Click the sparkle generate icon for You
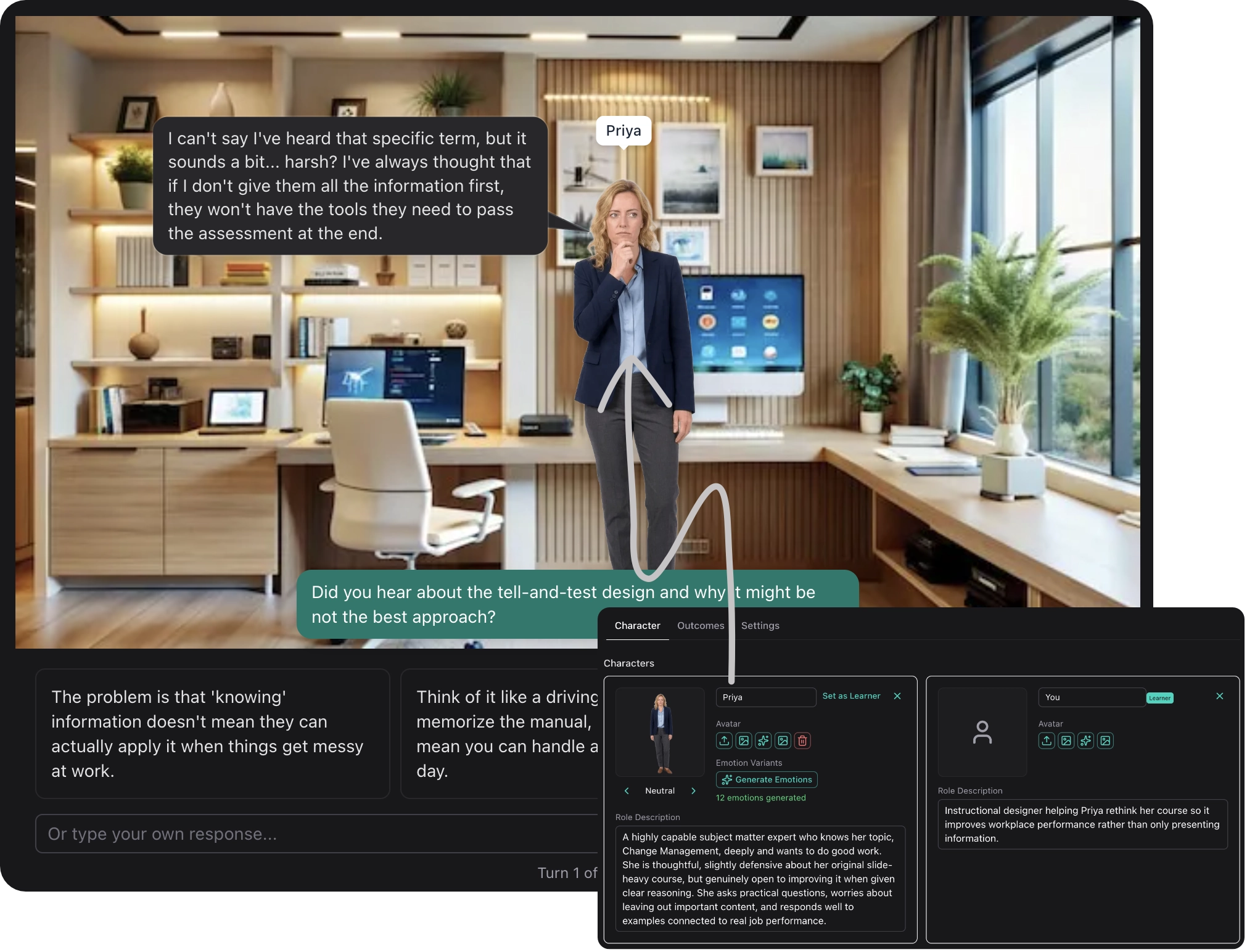The height and width of the screenshot is (952, 1247). [1086, 741]
